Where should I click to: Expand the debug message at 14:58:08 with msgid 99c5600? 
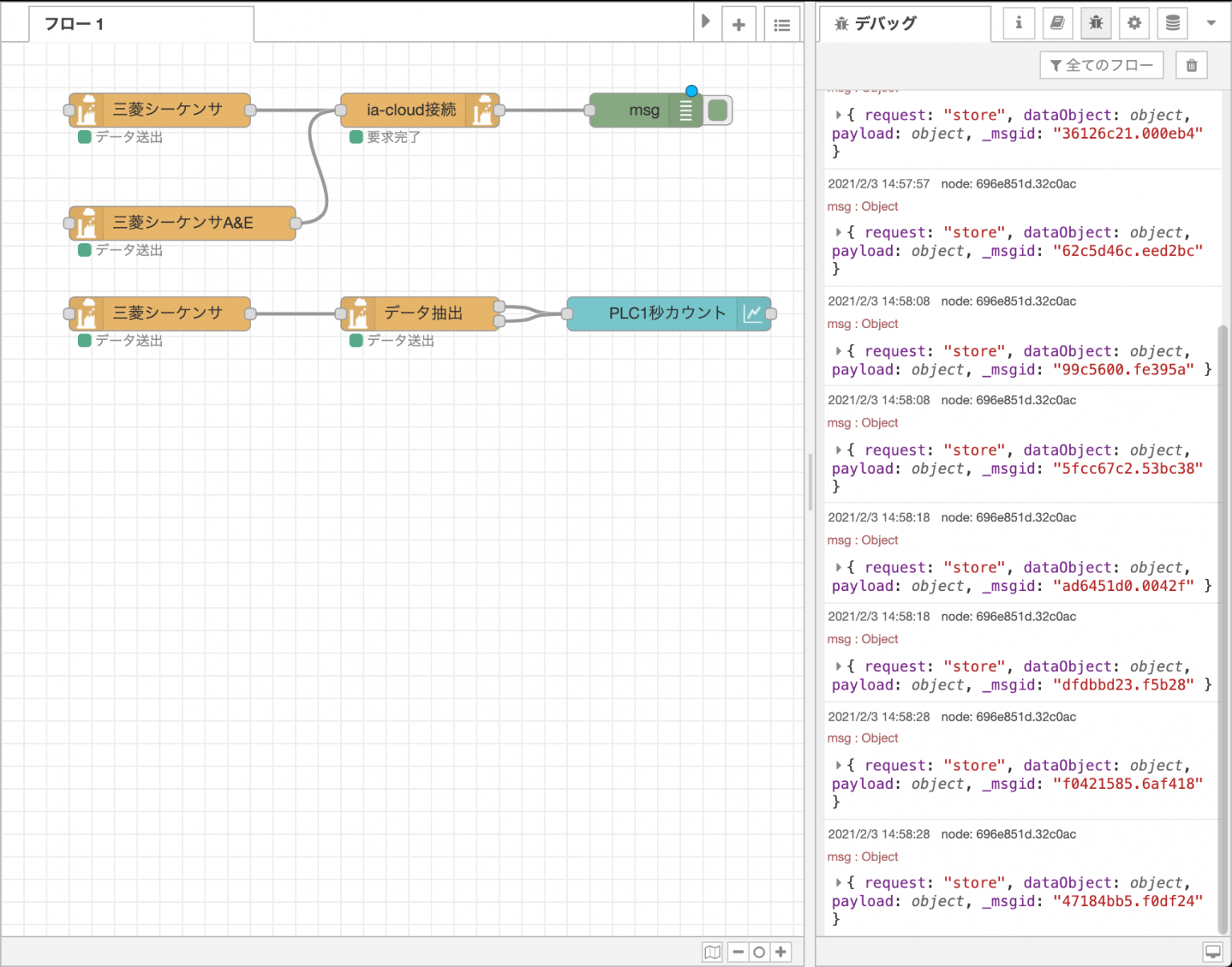click(x=839, y=351)
